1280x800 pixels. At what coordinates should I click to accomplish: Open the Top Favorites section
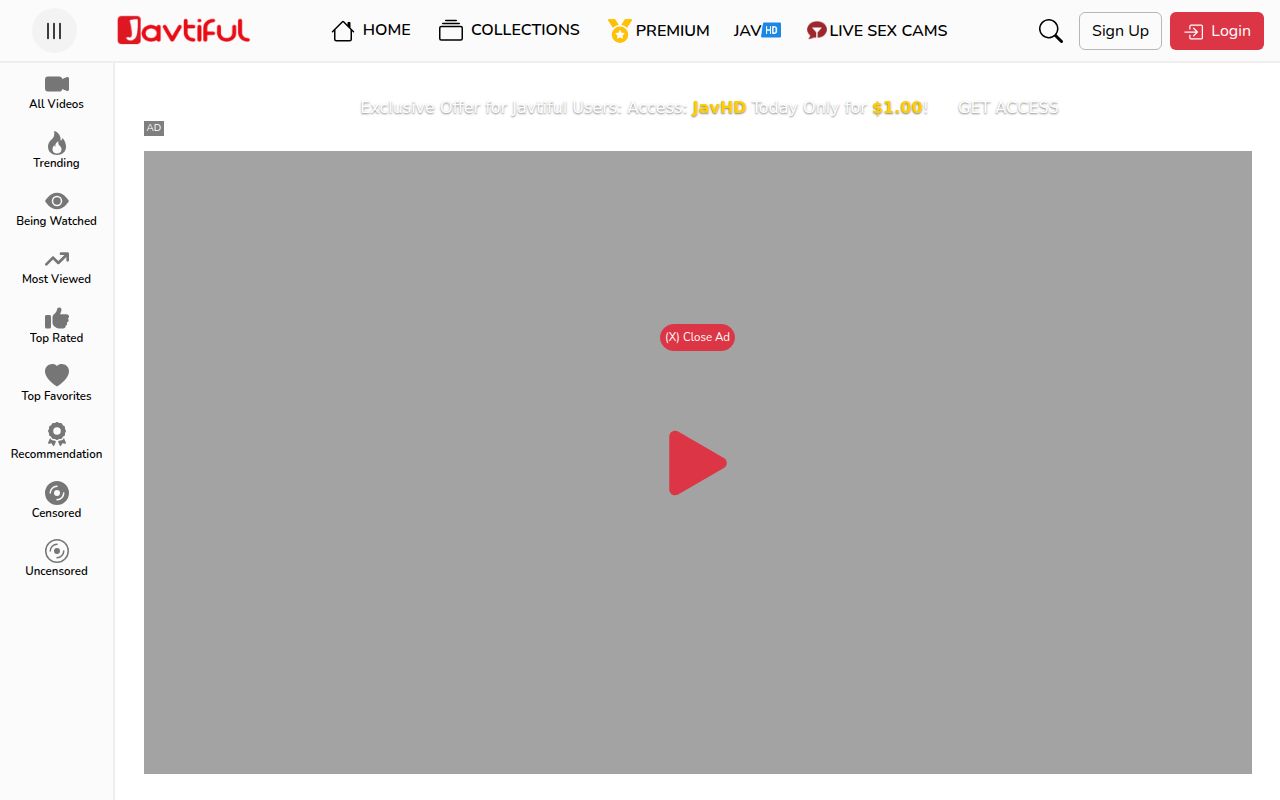click(55, 383)
